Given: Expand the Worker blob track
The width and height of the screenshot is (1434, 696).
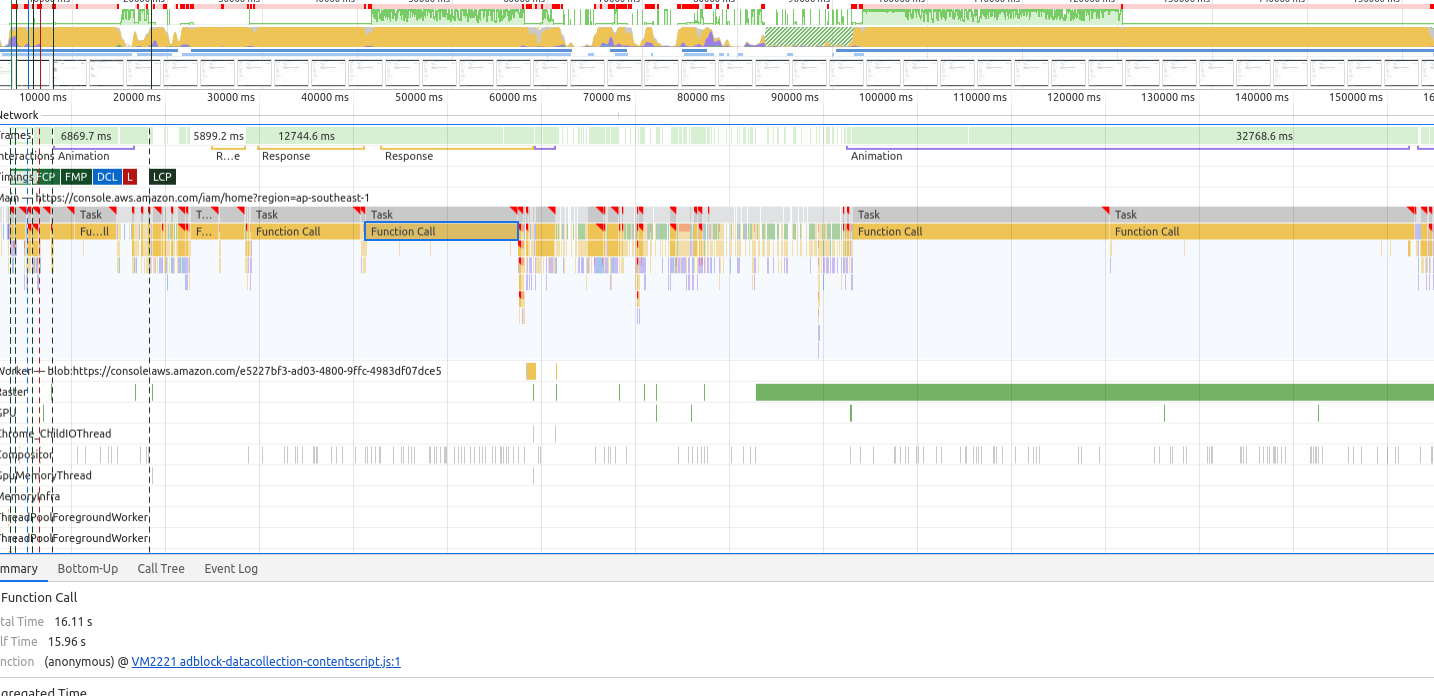Looking at the screenshot, I should pyautogui.click(x=220, y=371).
